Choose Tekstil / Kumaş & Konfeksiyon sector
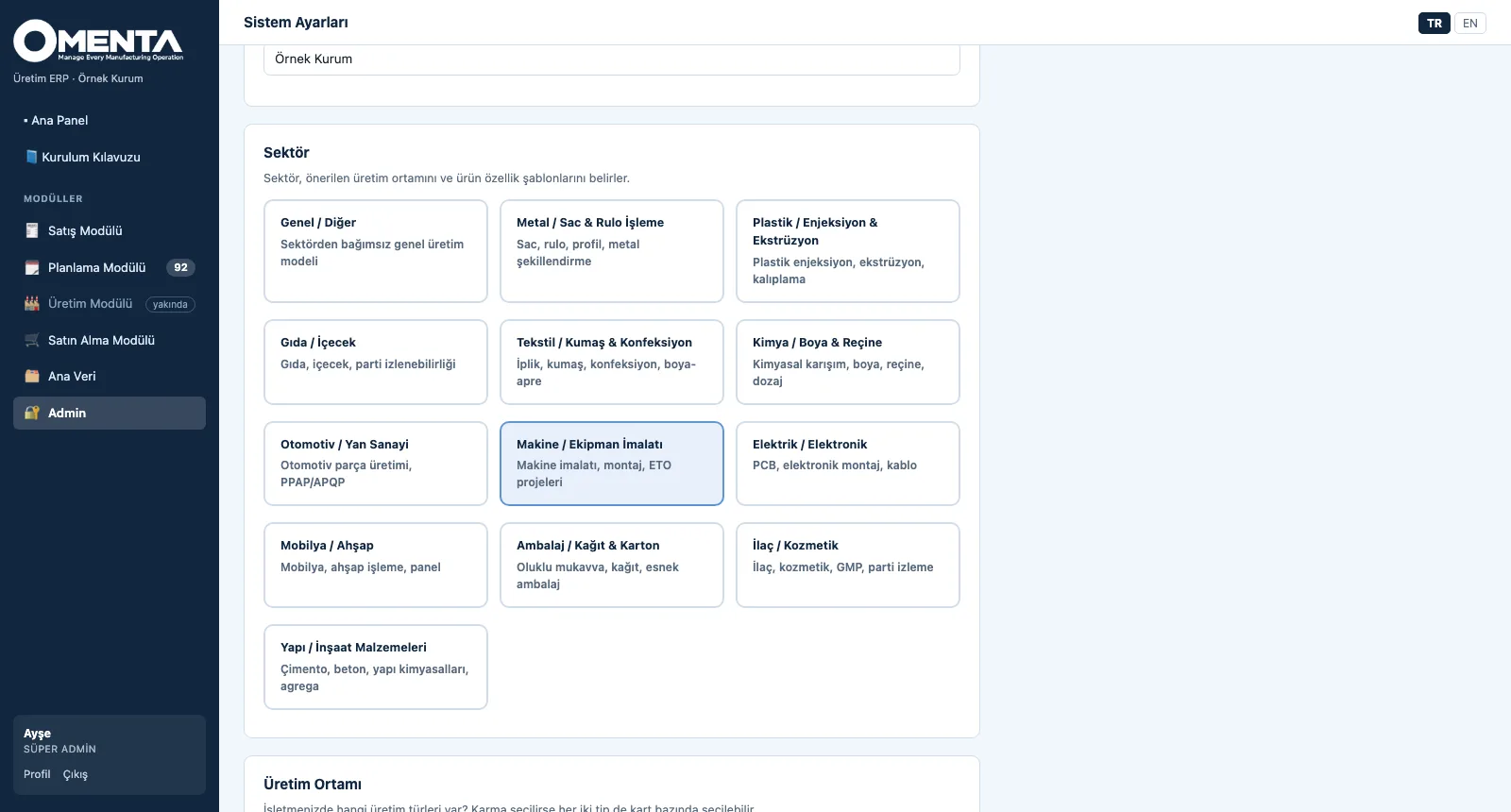 [x=612, y=362]
